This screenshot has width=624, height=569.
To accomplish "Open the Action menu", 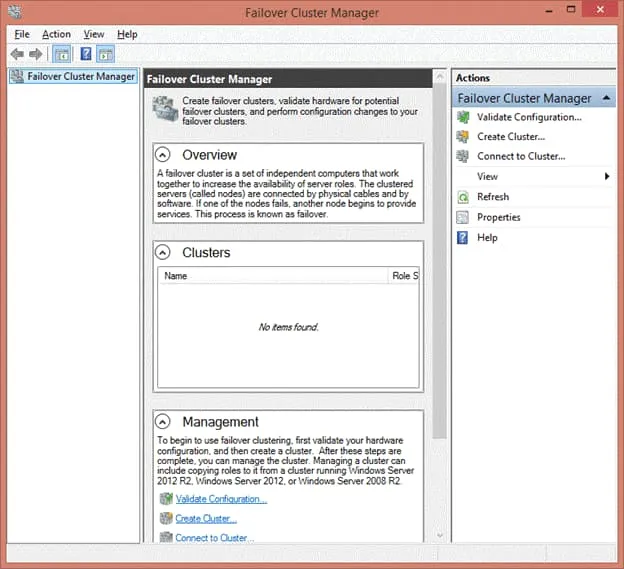I will [56, 34].
